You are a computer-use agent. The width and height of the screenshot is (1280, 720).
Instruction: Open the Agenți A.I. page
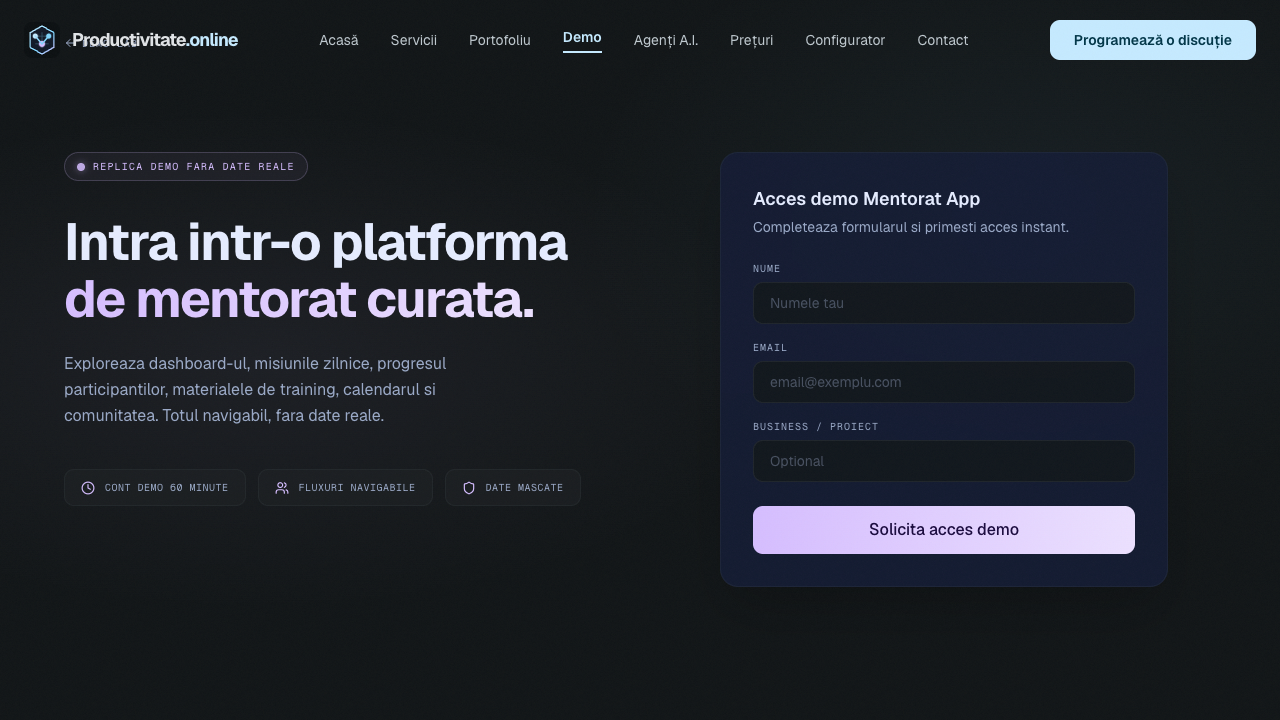coord(666,40)
